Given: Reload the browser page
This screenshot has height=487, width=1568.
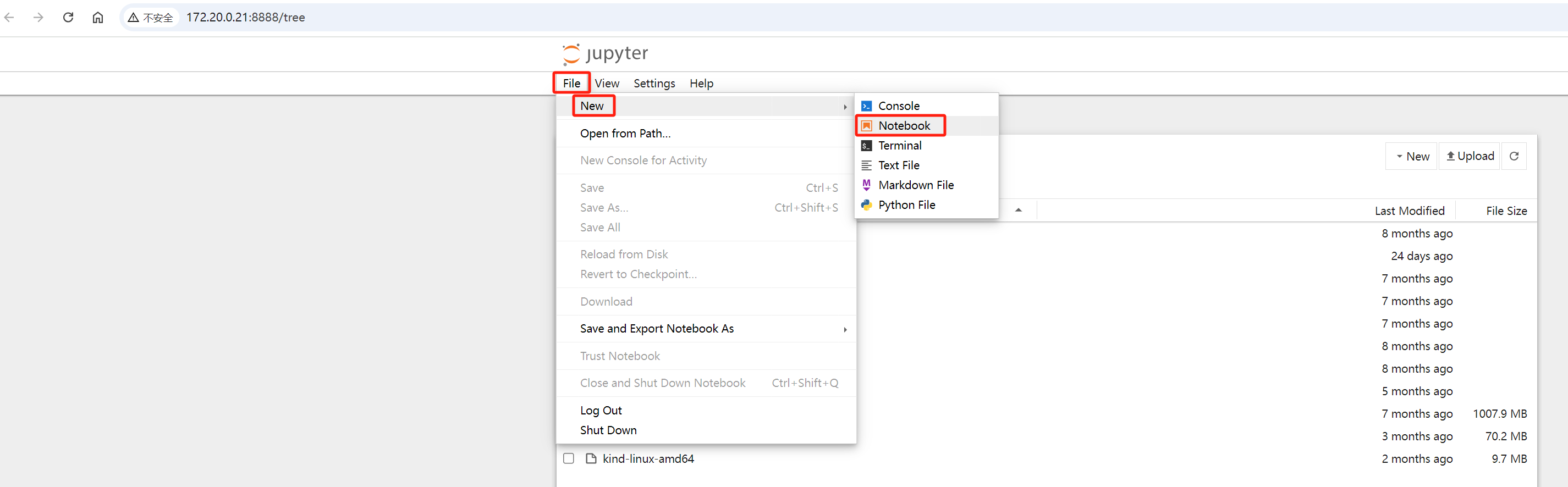Looking at the screenshot, I should [x=68, y=17].
